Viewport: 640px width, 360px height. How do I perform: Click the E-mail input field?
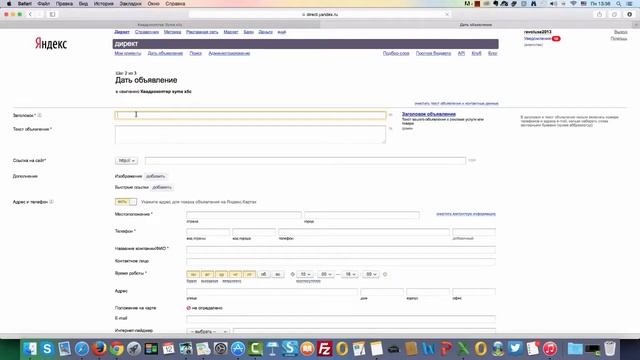click(341, 319)
